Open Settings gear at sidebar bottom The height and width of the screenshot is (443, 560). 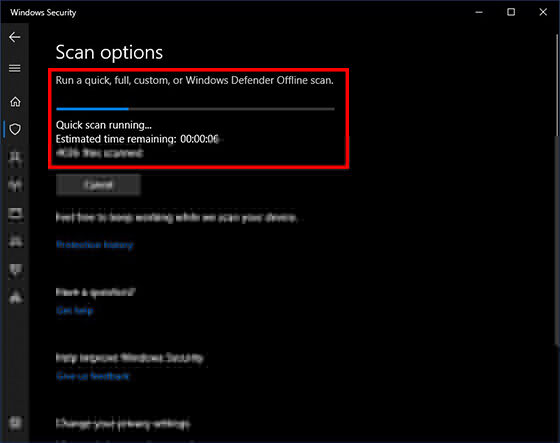click(16, 423)
